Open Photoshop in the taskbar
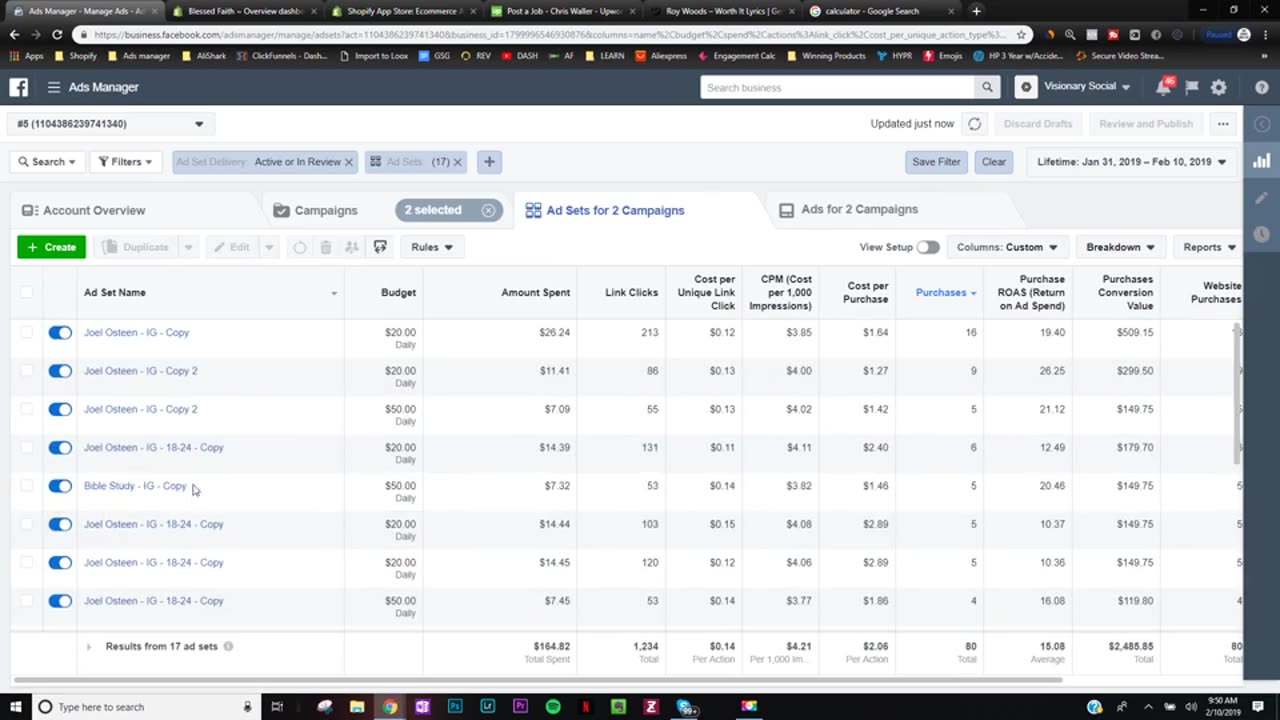Viewport: 1280px width, 720px height. [455, 707]
